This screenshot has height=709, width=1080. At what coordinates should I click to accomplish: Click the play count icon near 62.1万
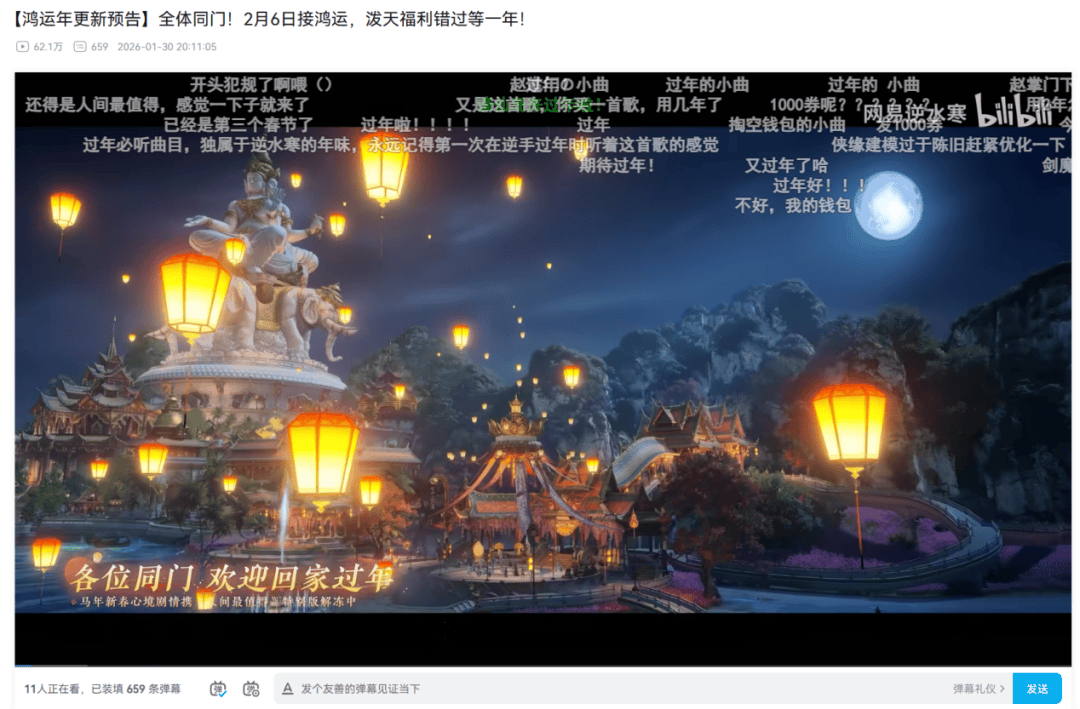coord(22,47)
